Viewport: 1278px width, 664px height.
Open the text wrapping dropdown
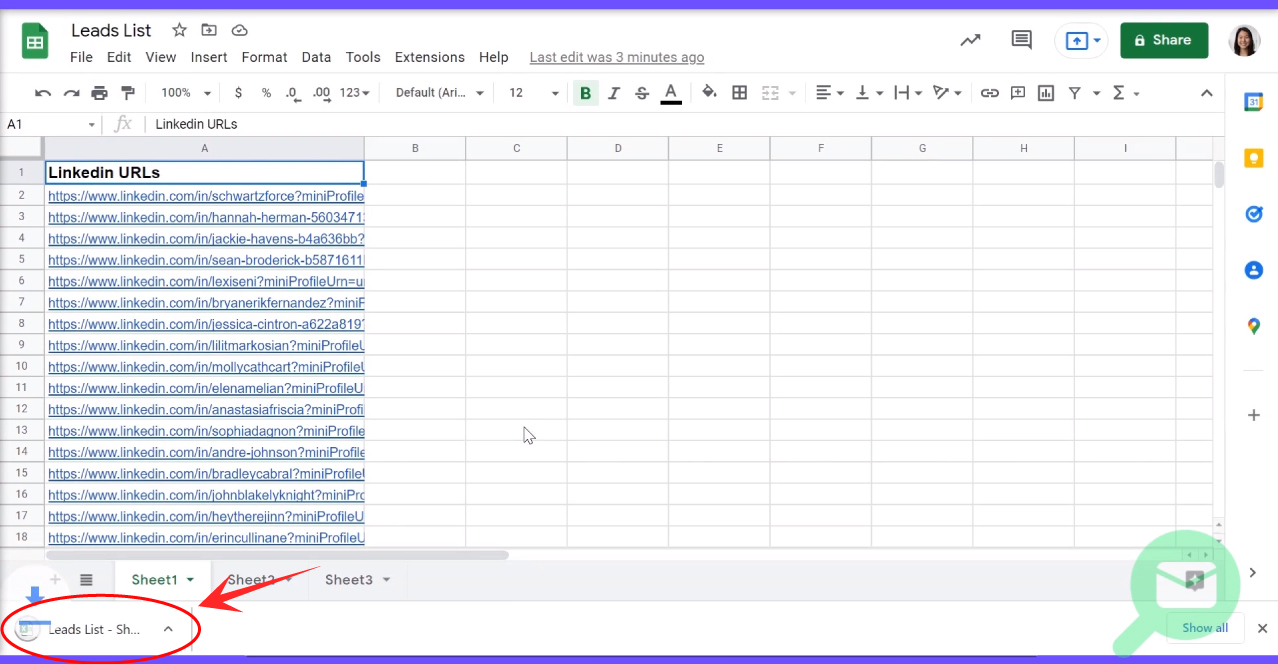coord(908,93)
